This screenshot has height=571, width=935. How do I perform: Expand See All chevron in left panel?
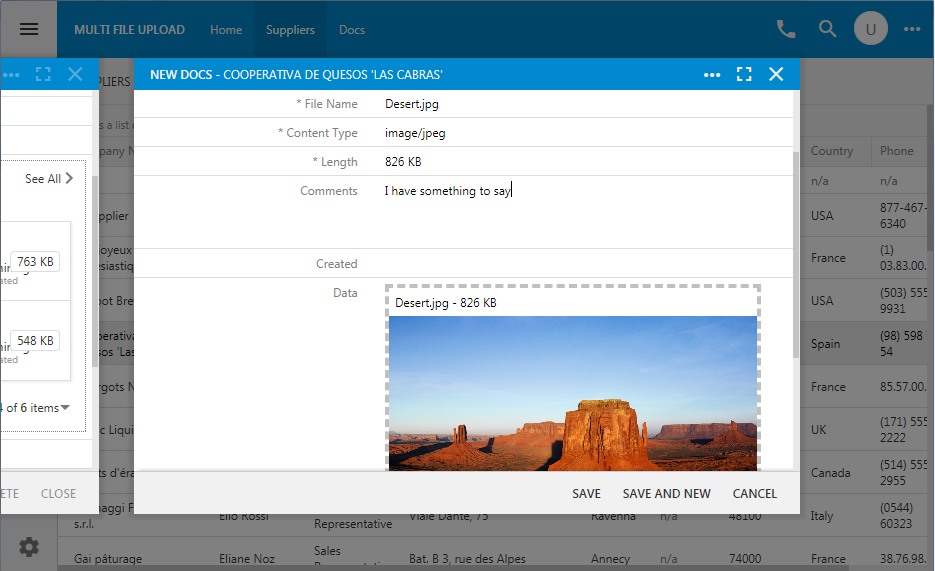[69, 179]
